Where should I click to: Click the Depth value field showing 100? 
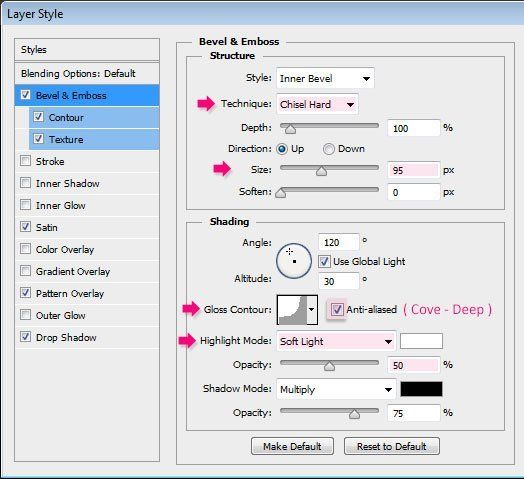(x=414, y=128)
